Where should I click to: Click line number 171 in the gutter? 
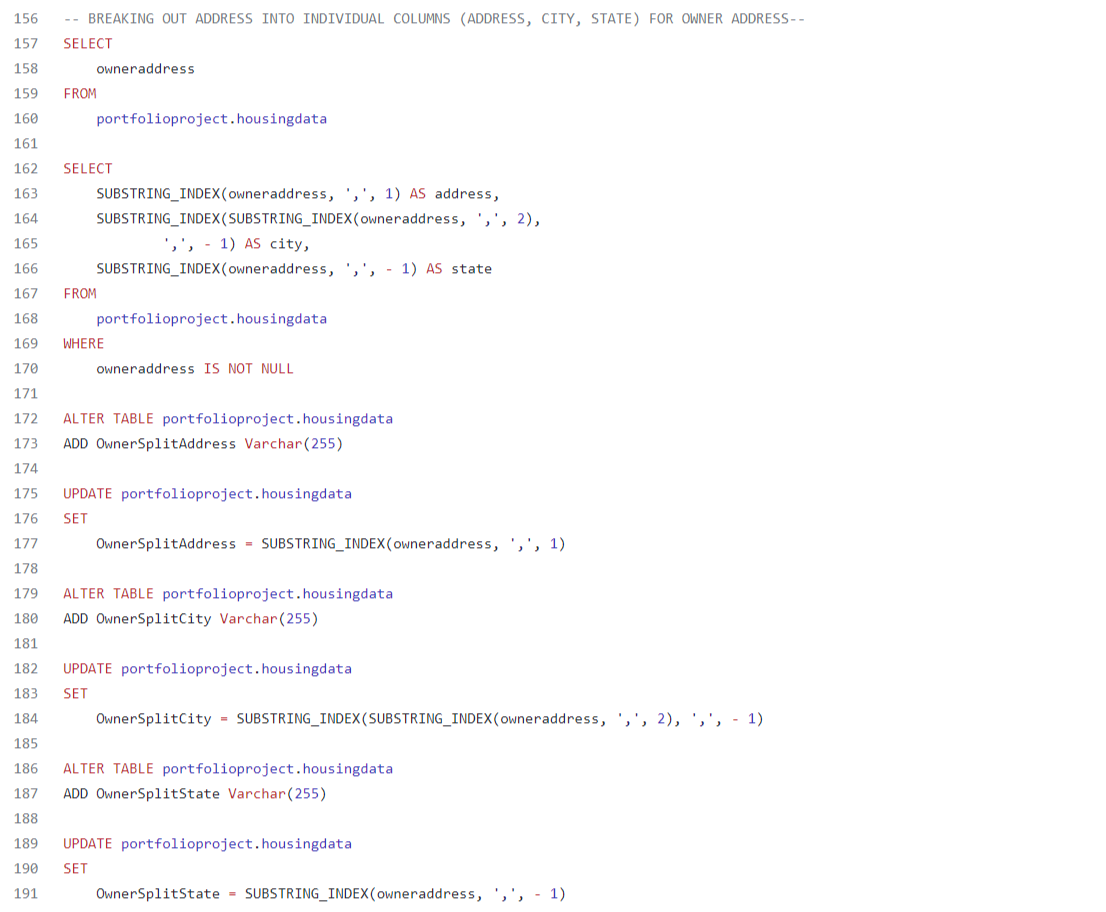point(26,394)
